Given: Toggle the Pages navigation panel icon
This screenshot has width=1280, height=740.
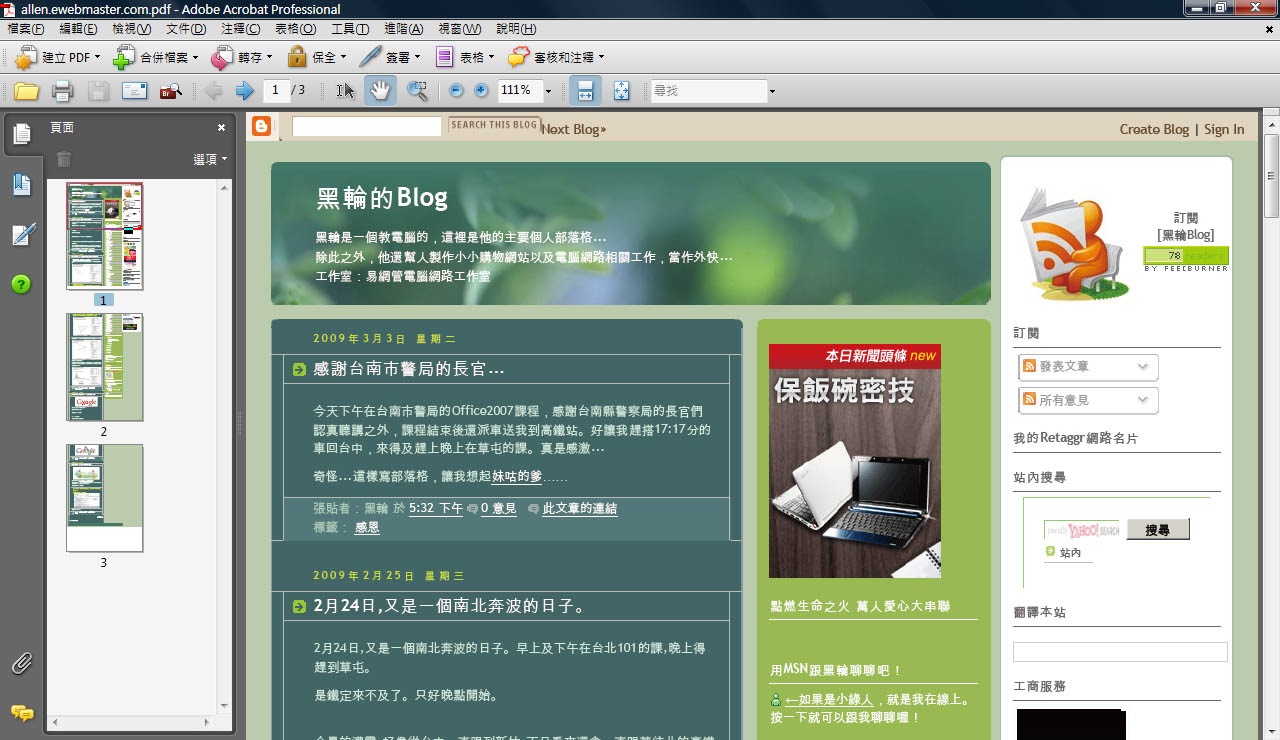Looking at the screenshot, I should 22,134.
